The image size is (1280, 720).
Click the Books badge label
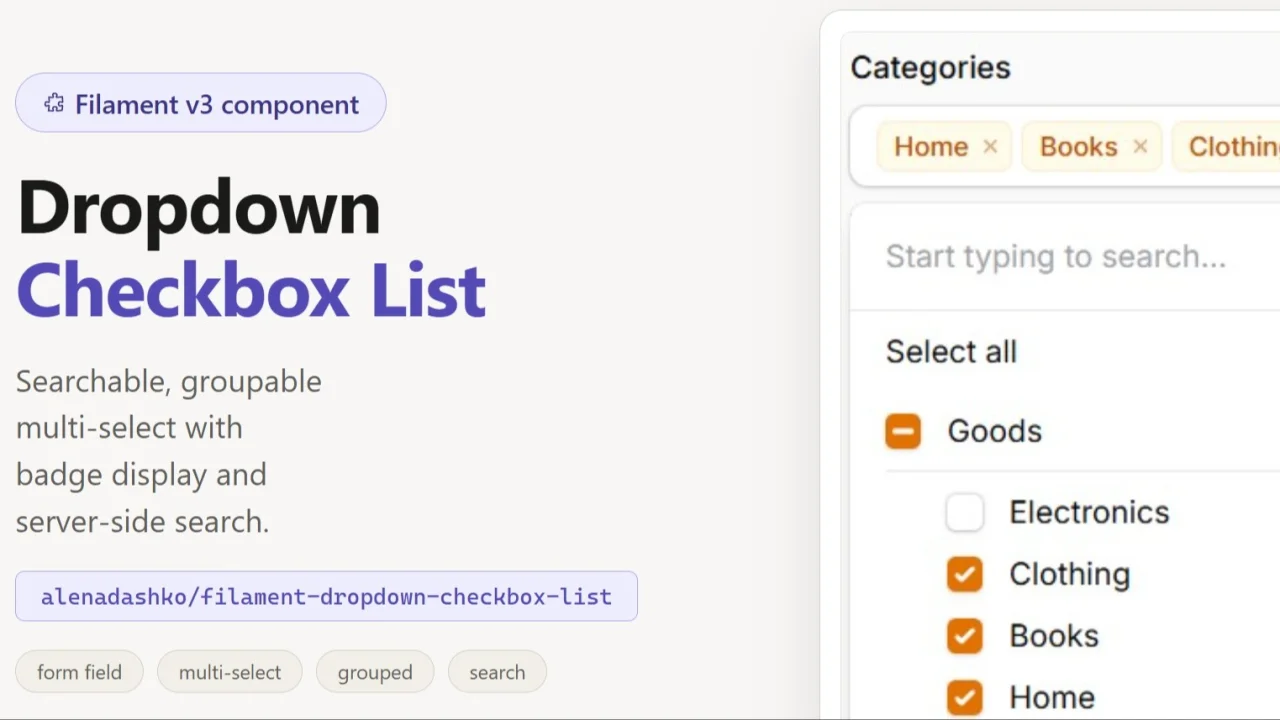1078,147
